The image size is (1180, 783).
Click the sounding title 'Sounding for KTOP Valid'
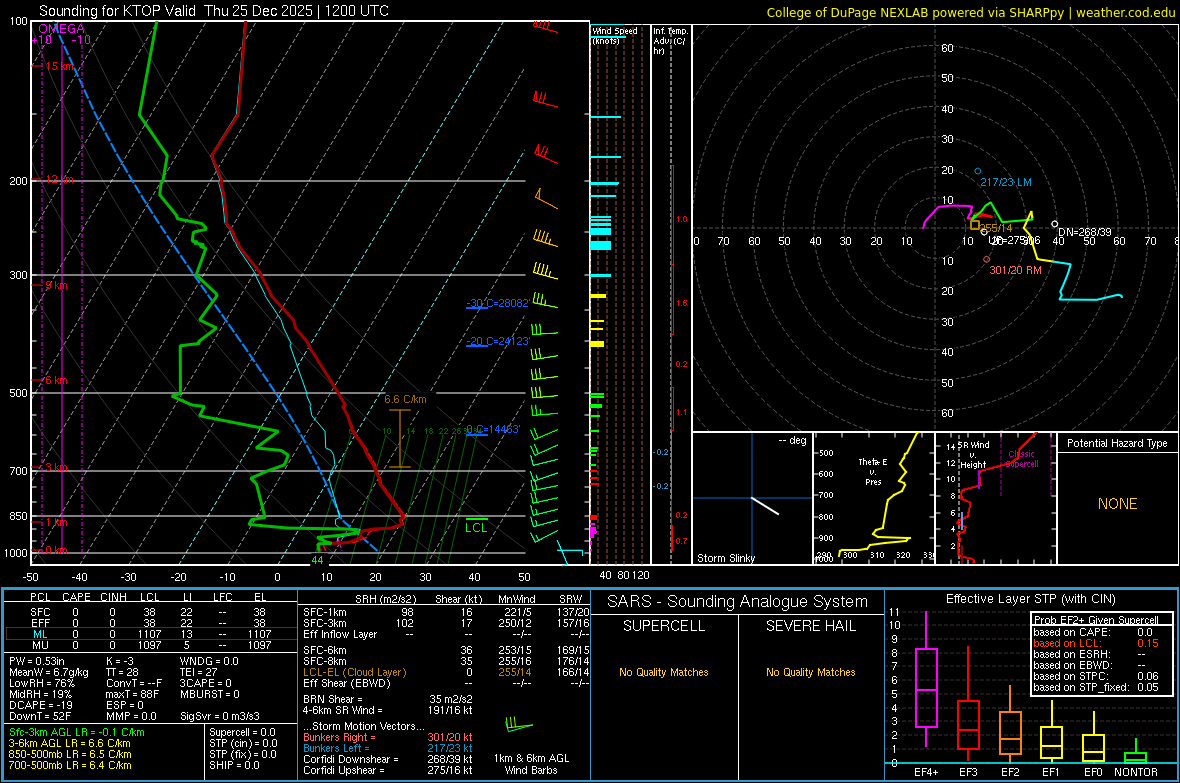119,11
